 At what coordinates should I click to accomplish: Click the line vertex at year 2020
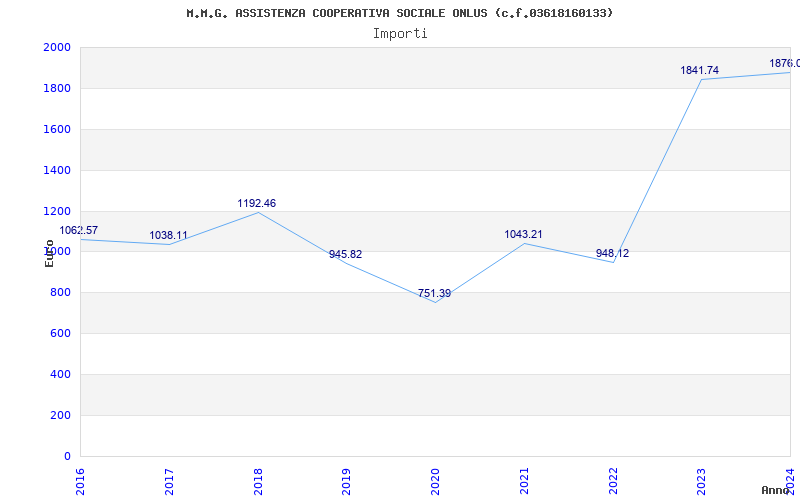435,303
